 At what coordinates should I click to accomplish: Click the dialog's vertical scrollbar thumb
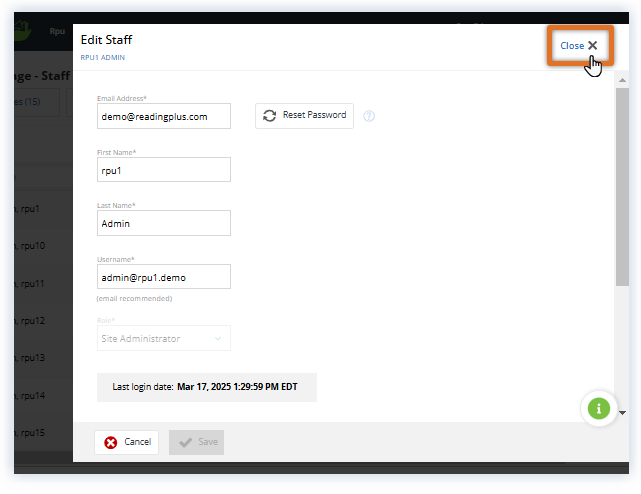click(x=622, y=186)
